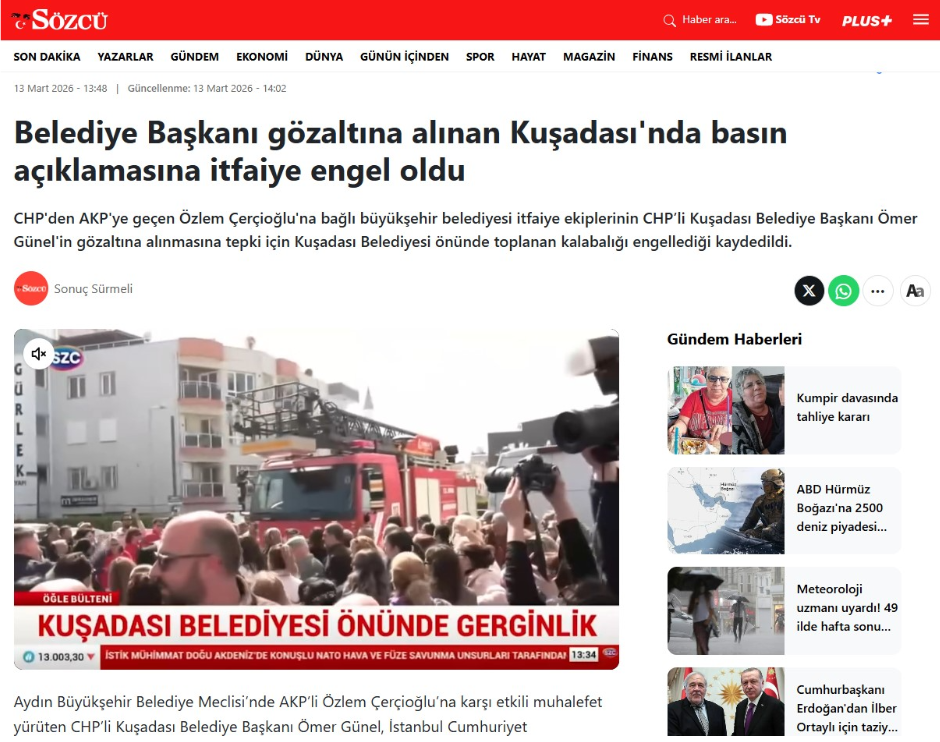Viewport: 940px width, 742px height.
Task: Open Sözcü TV YouTube link
Action: click(788, 20)
